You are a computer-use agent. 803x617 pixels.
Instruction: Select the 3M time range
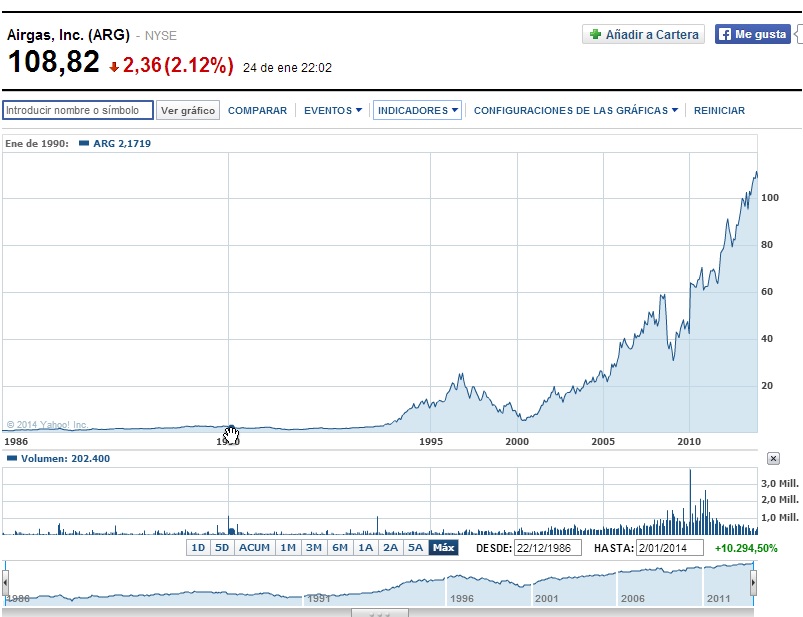(x=314, y=547)
